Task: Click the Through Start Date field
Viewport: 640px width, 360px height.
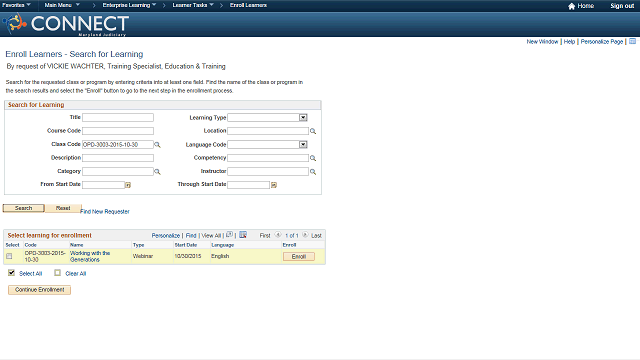Action: [249, 185]
